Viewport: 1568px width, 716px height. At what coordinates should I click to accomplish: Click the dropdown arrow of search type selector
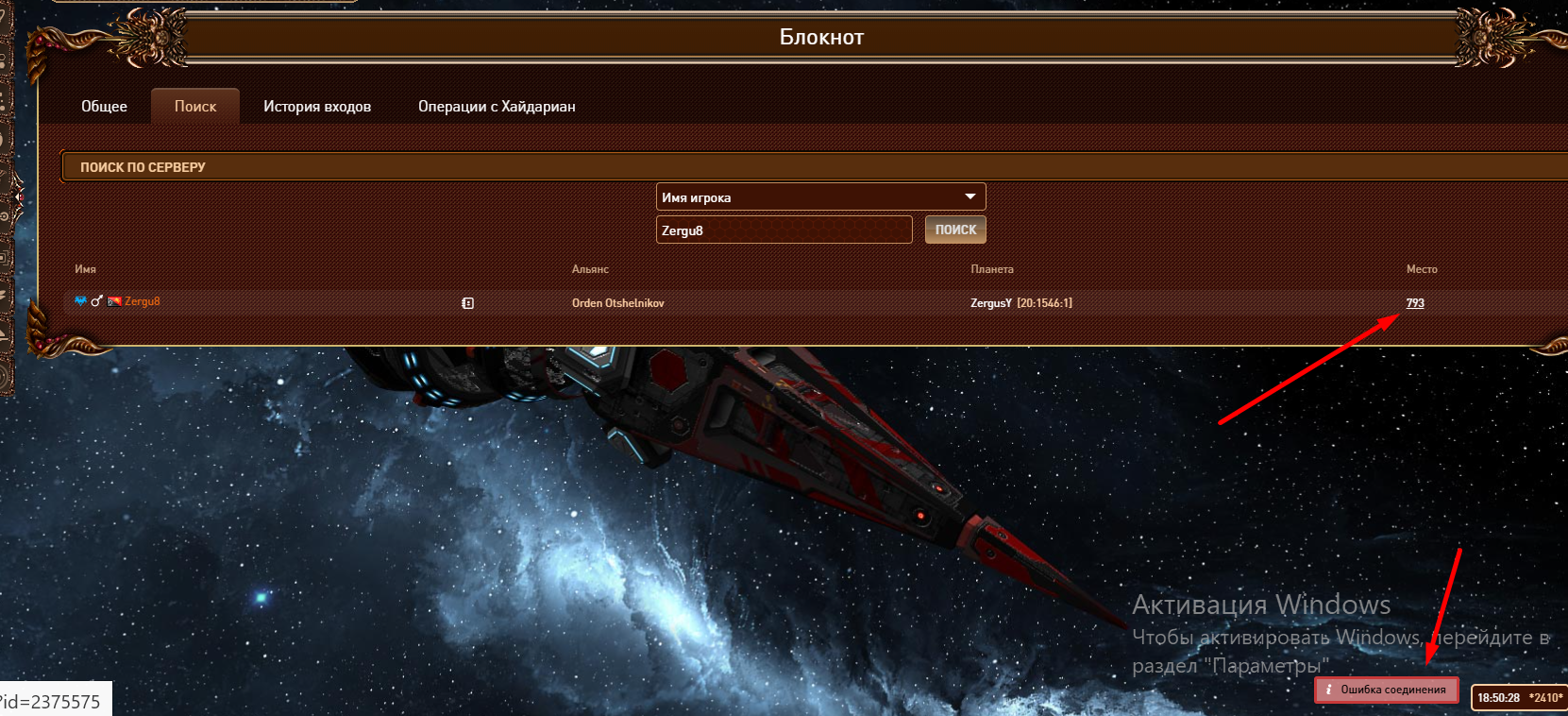[970, 196]
